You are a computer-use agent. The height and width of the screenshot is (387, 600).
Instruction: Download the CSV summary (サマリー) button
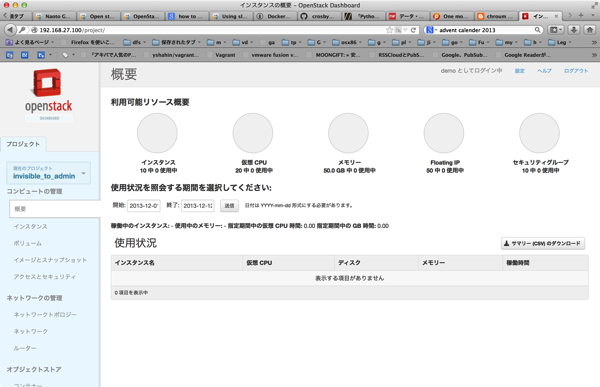(543, 243)
